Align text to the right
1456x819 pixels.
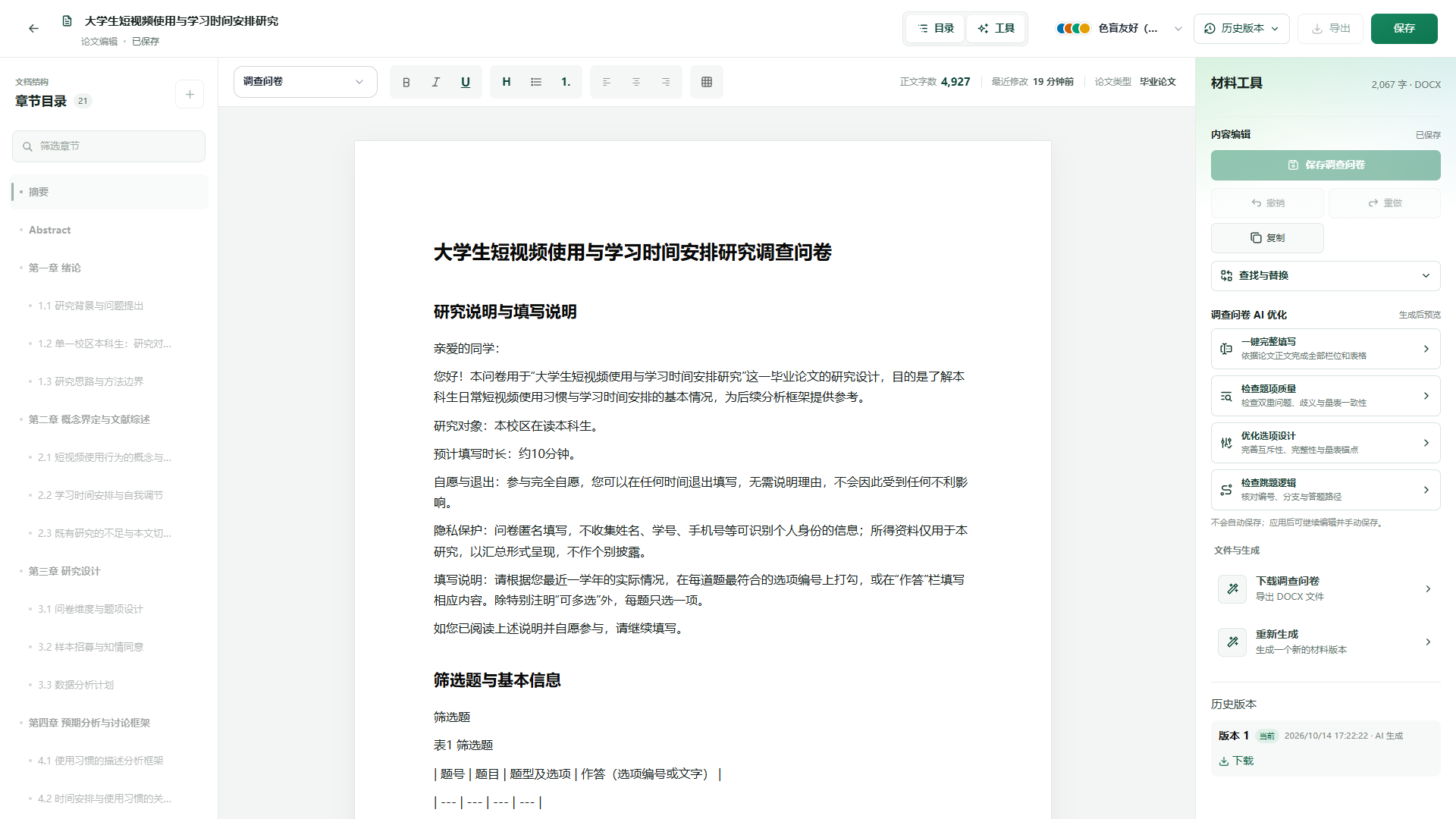click(x=666, y=82)
